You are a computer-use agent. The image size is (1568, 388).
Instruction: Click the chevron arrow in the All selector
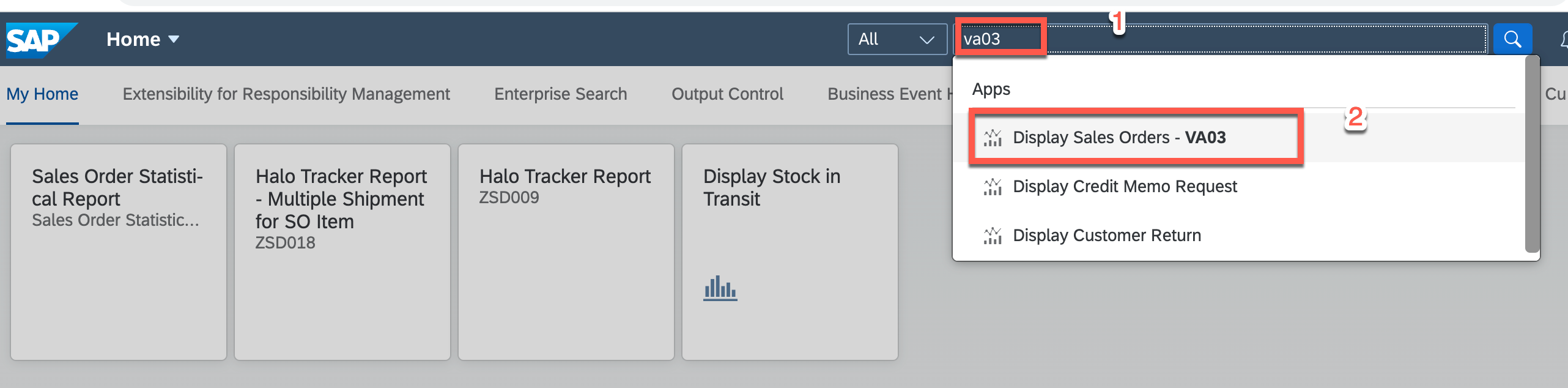pyautogui.click(x=926, y=40)
